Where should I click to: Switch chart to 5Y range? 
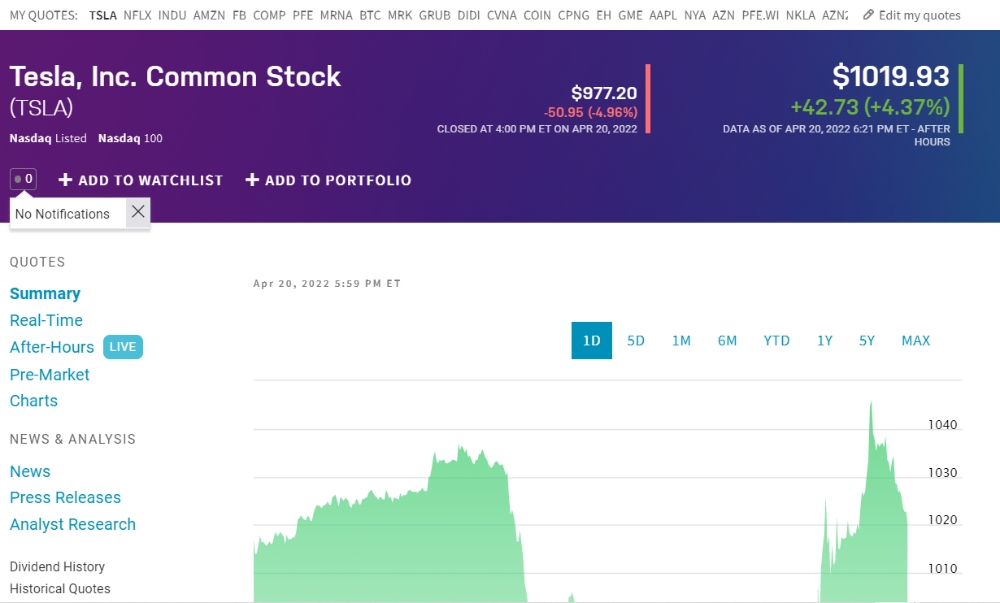(x=867, y=340)
